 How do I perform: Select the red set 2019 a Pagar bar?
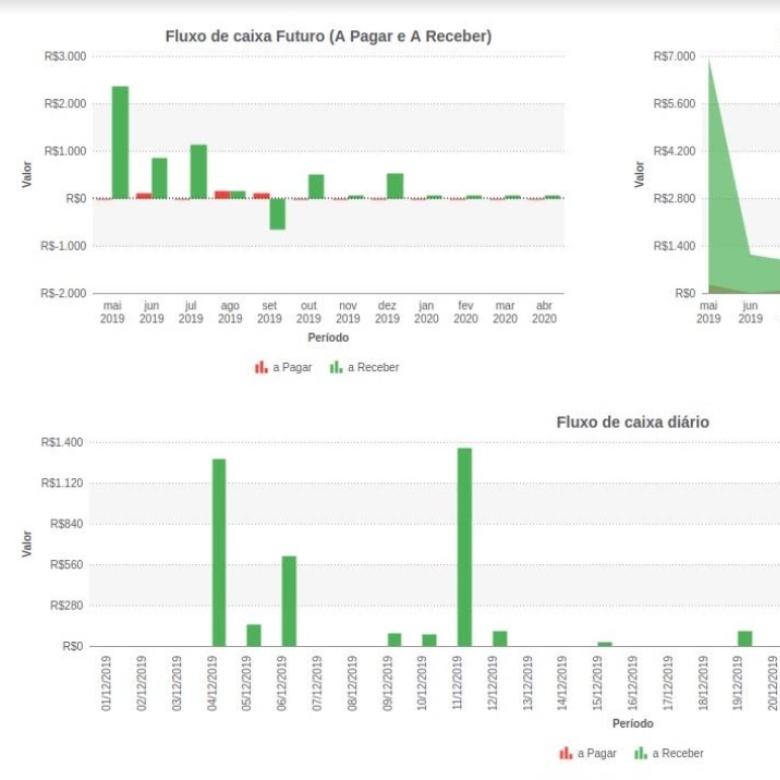click(262, 196)
